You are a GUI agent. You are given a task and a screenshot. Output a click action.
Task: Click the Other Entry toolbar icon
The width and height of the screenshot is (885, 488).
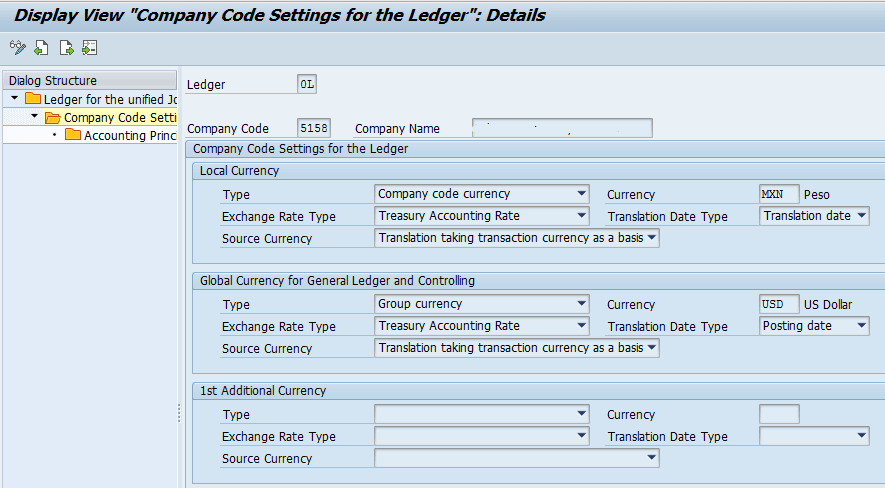click(x=90, y=47)
